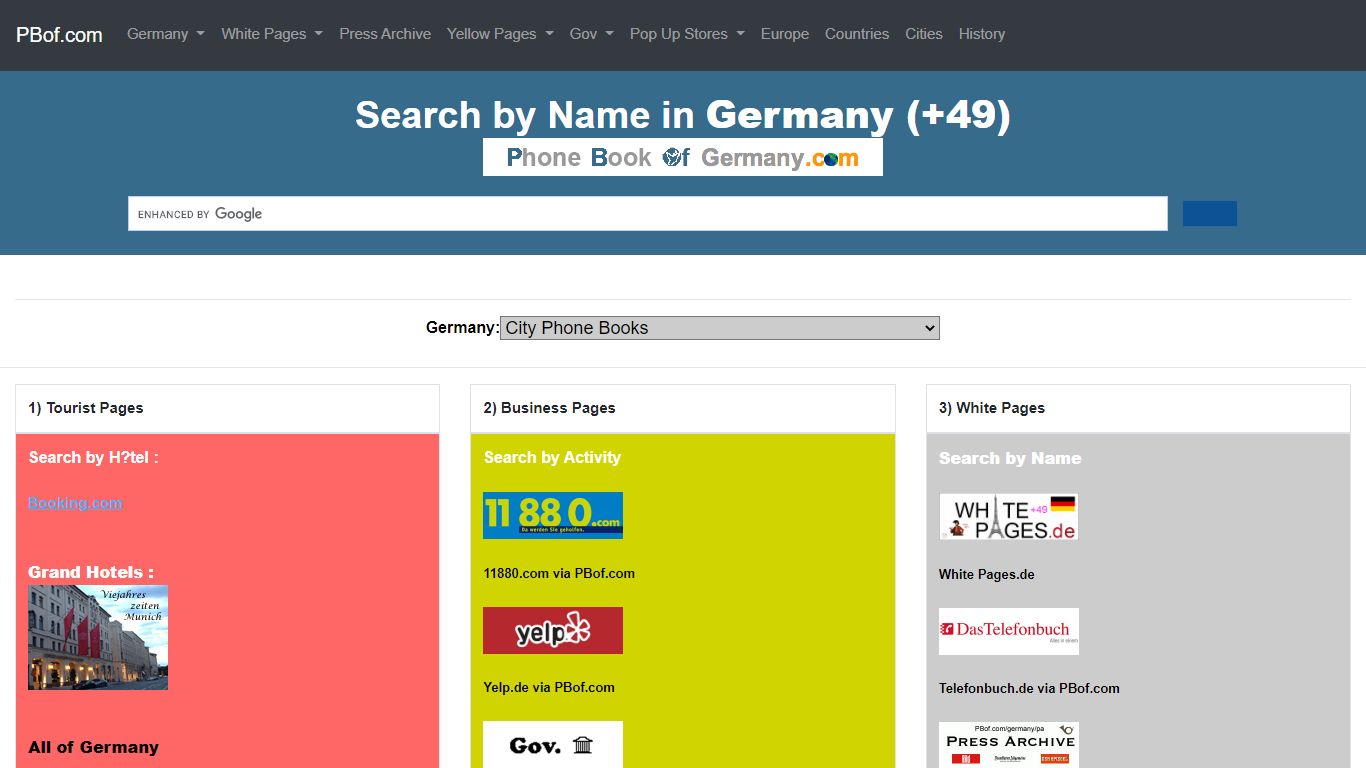Click the DasTelefonbuch logo
The height and width of the screenshot is (768, 1366).
coord(1009,631)
